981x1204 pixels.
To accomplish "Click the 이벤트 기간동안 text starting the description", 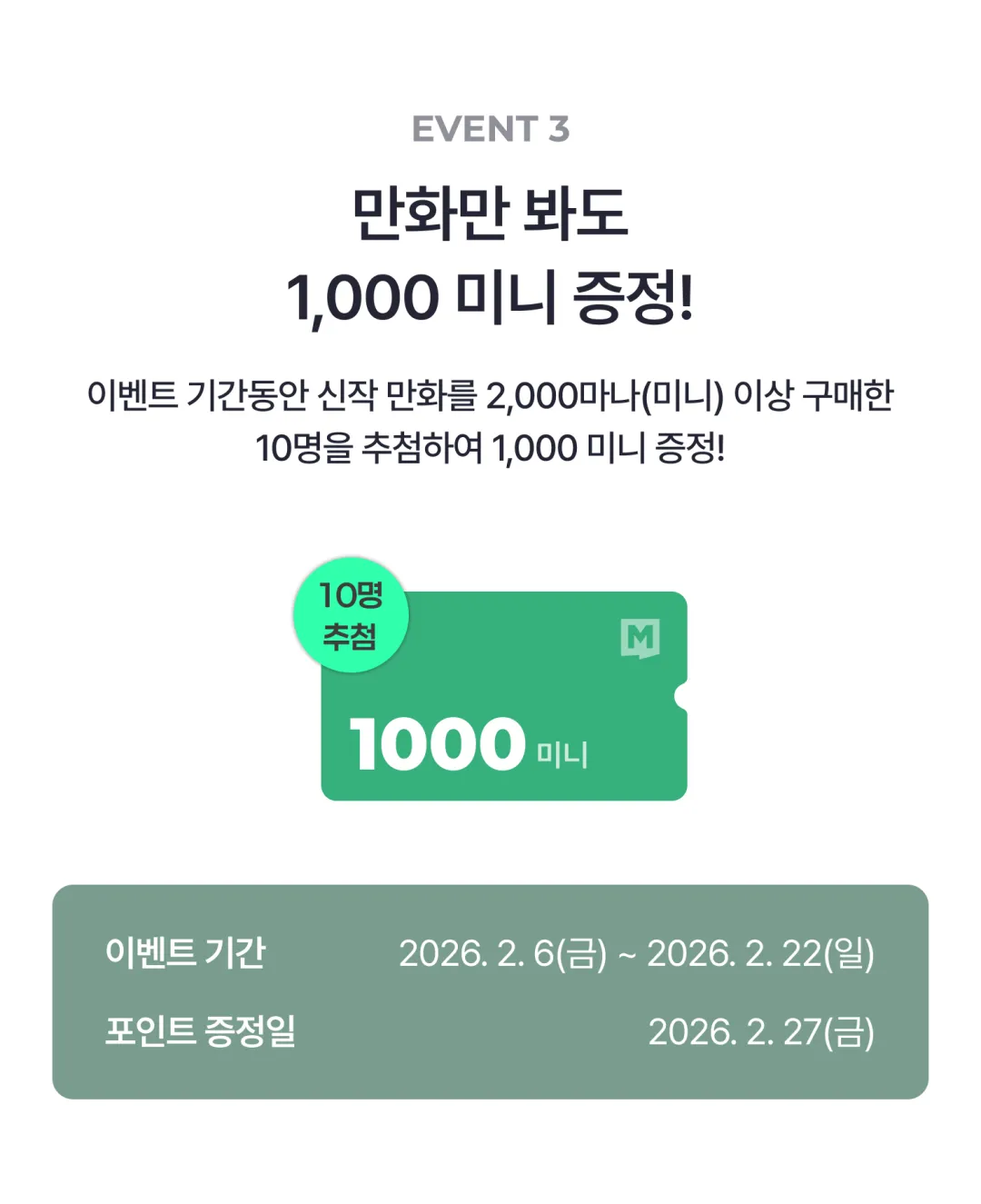I will (197, 396).
